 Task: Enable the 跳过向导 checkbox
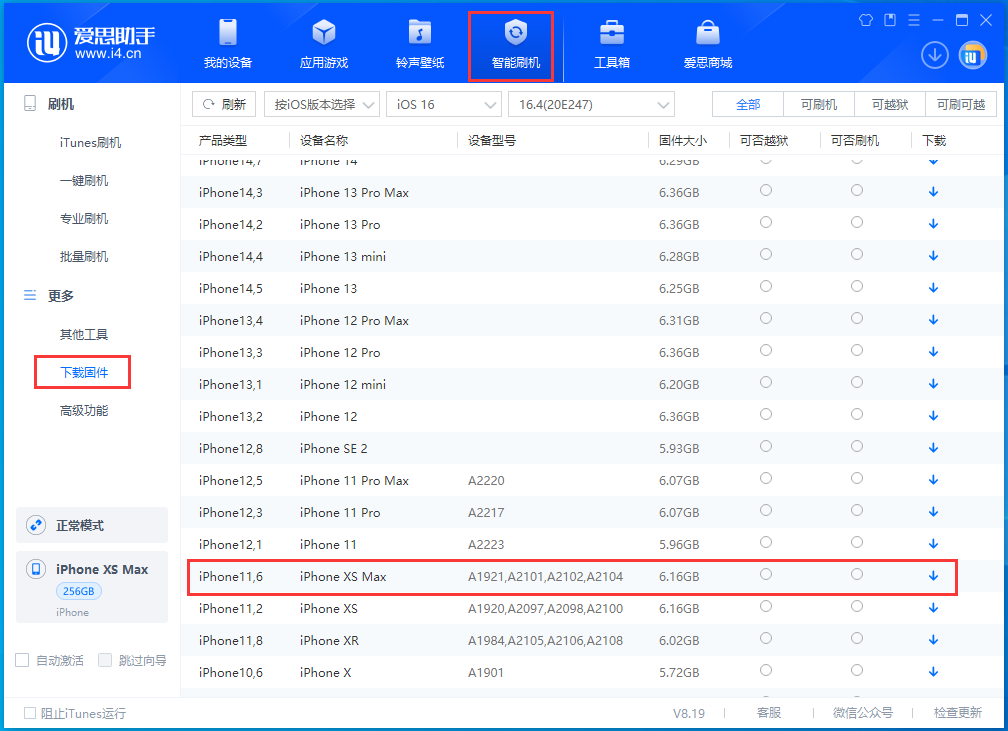click(105, 659)
